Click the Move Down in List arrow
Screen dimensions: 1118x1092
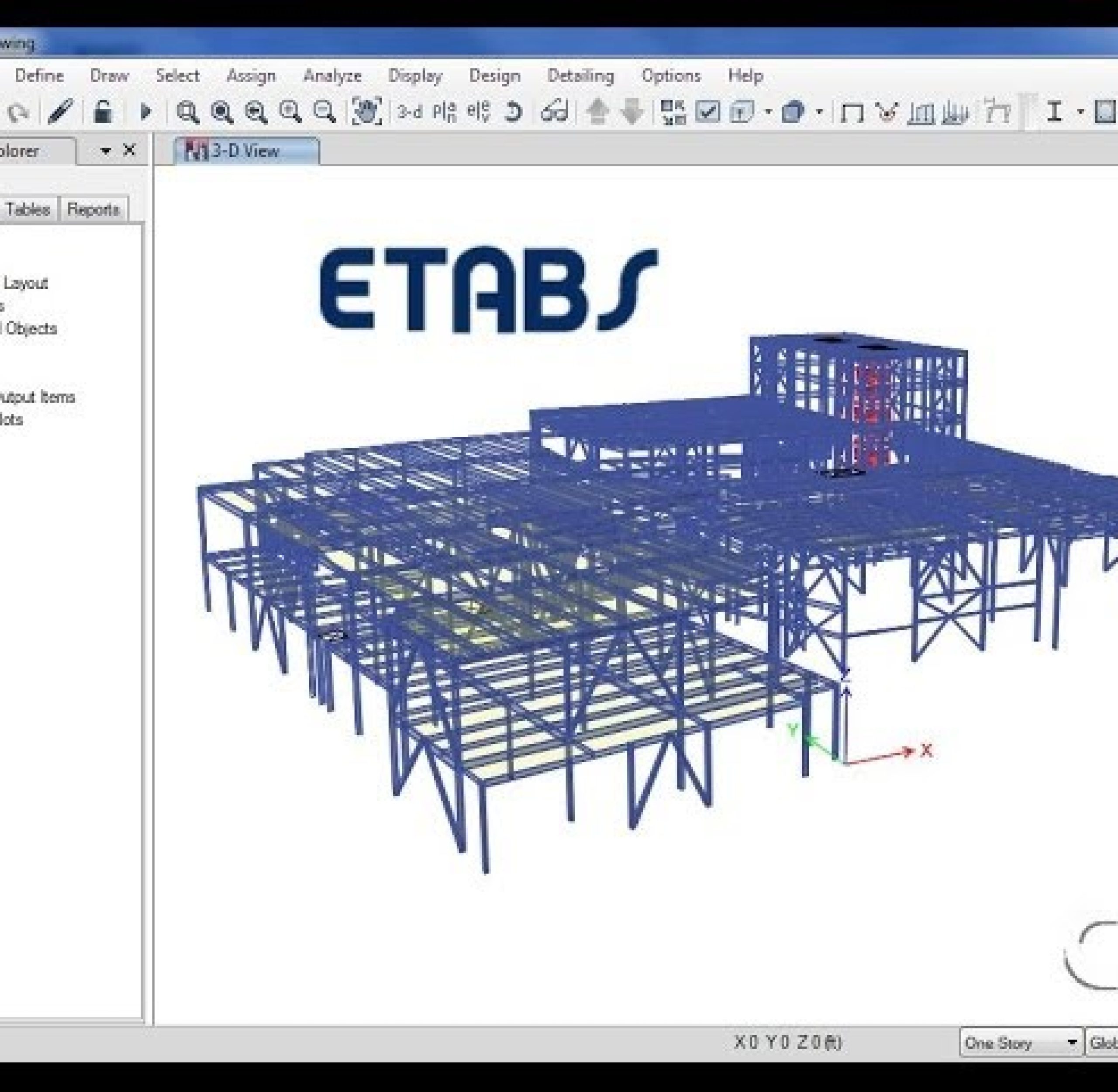pyautogui.click(x=632, y=112)
